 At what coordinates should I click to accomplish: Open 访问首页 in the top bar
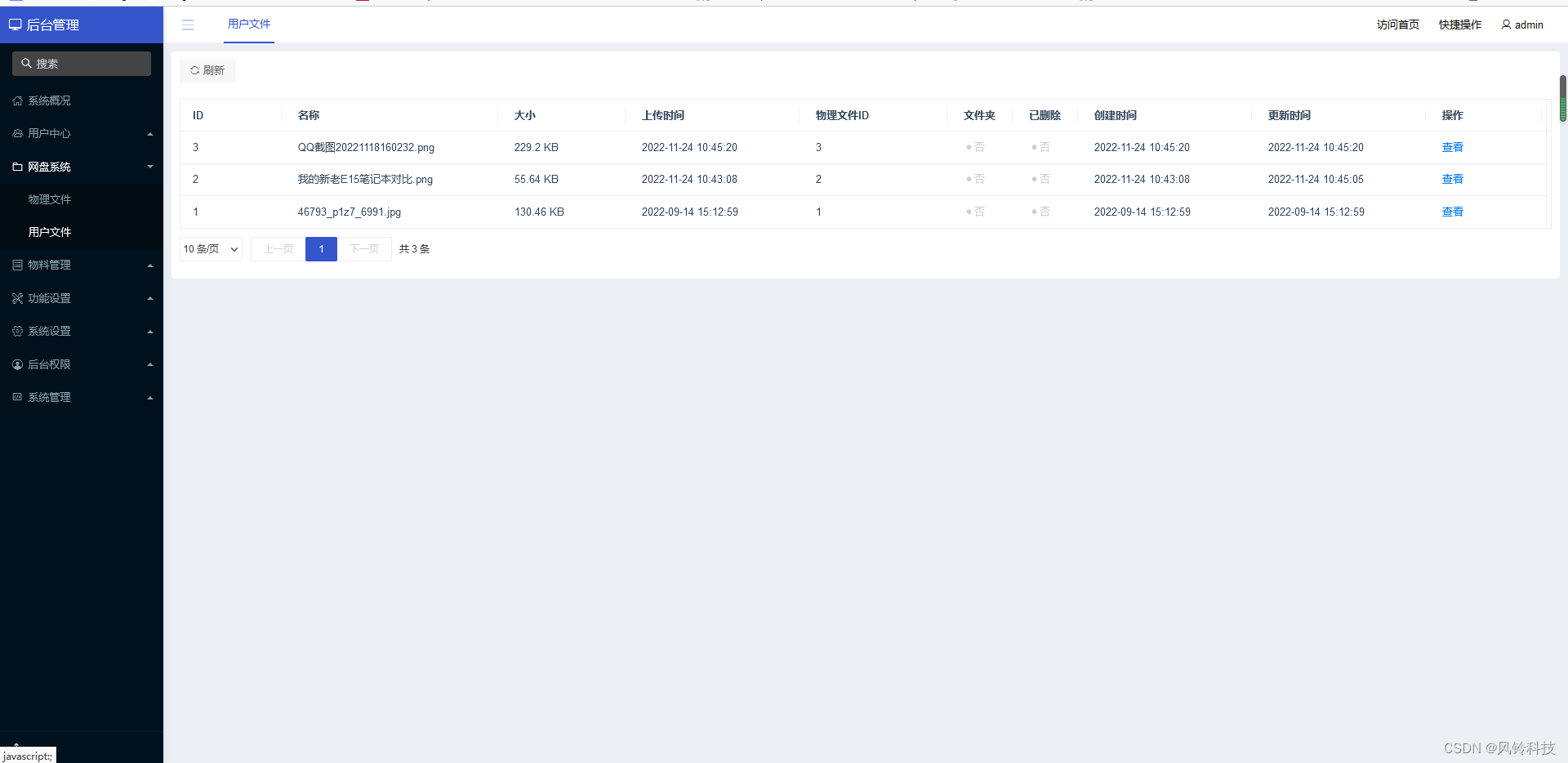point(1397,25)
